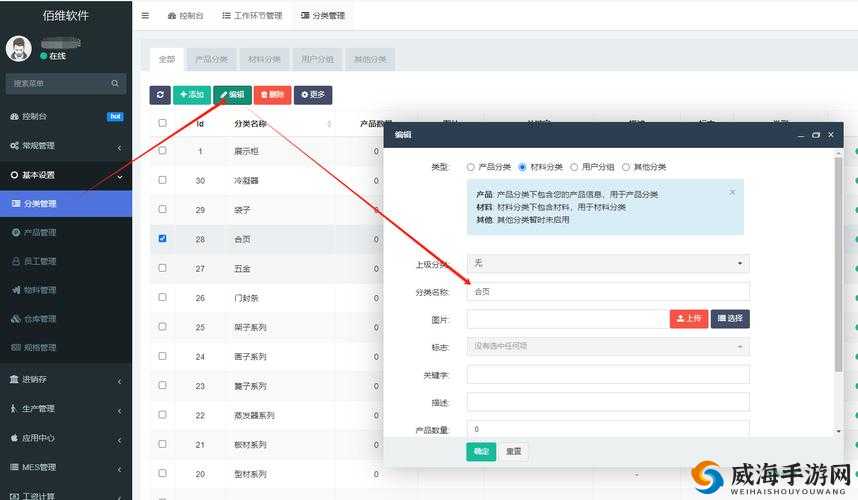The height and width of the screenshot is (500, 858).
Task: Click the 蒸发器系列 cell in table
Action: pyautogui.click(x=254, y=416)
